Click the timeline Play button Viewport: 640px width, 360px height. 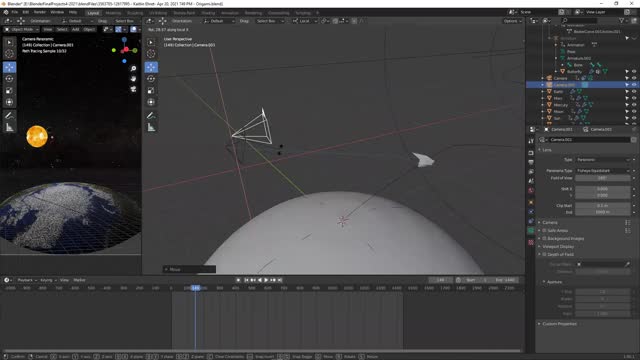click(x=266, y=280)
